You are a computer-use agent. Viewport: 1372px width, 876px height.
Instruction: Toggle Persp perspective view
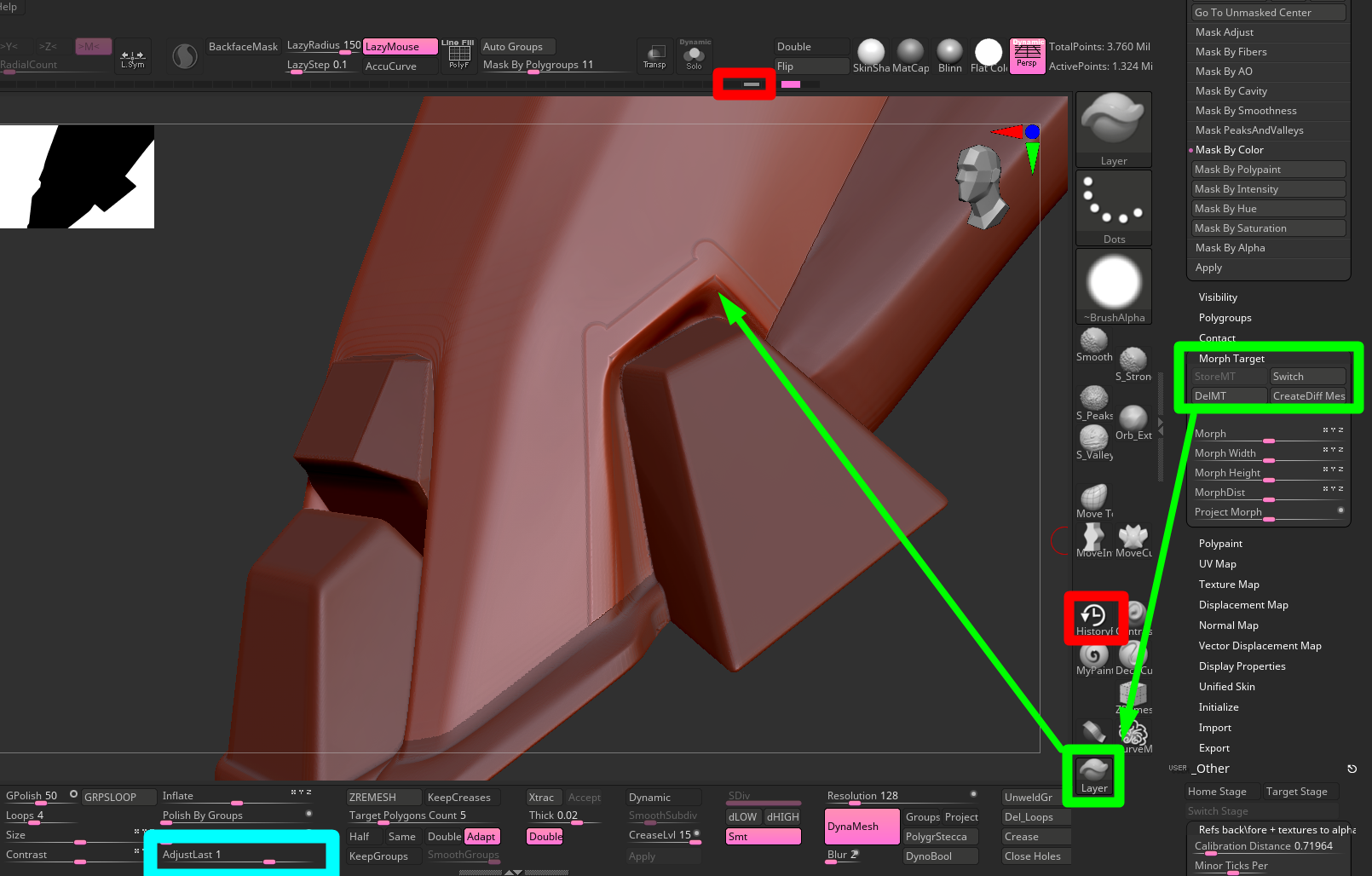1027,56
